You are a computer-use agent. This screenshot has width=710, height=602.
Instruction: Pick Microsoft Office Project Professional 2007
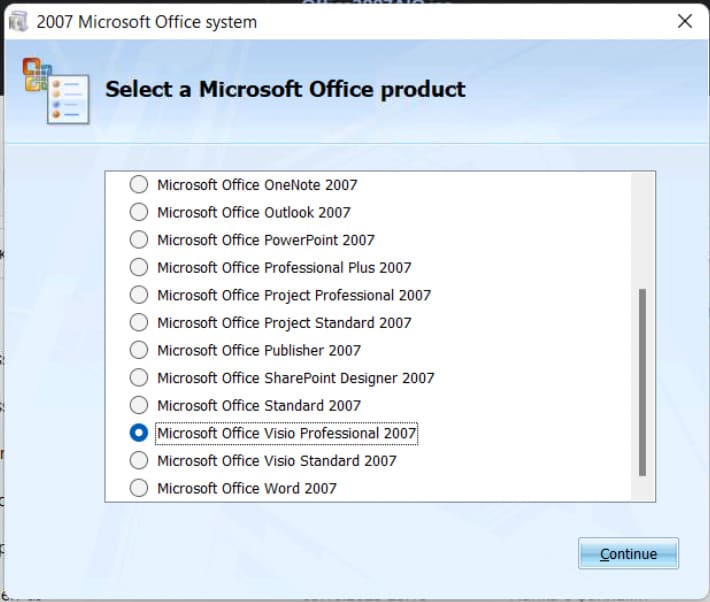[x=139, y=295]
